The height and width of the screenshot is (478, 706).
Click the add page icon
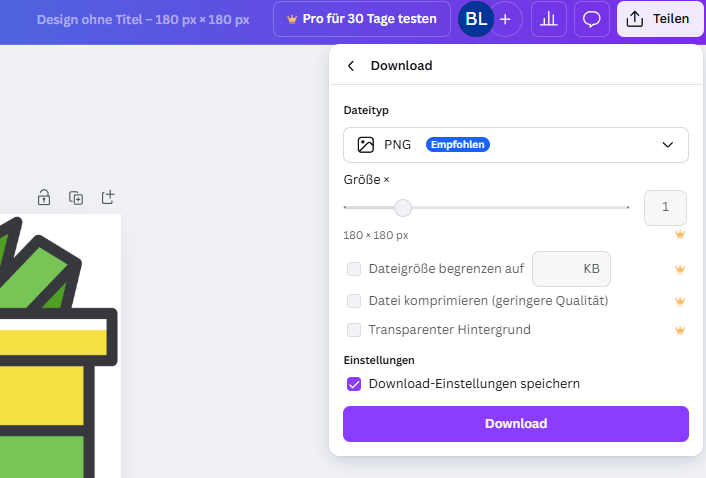108,198
